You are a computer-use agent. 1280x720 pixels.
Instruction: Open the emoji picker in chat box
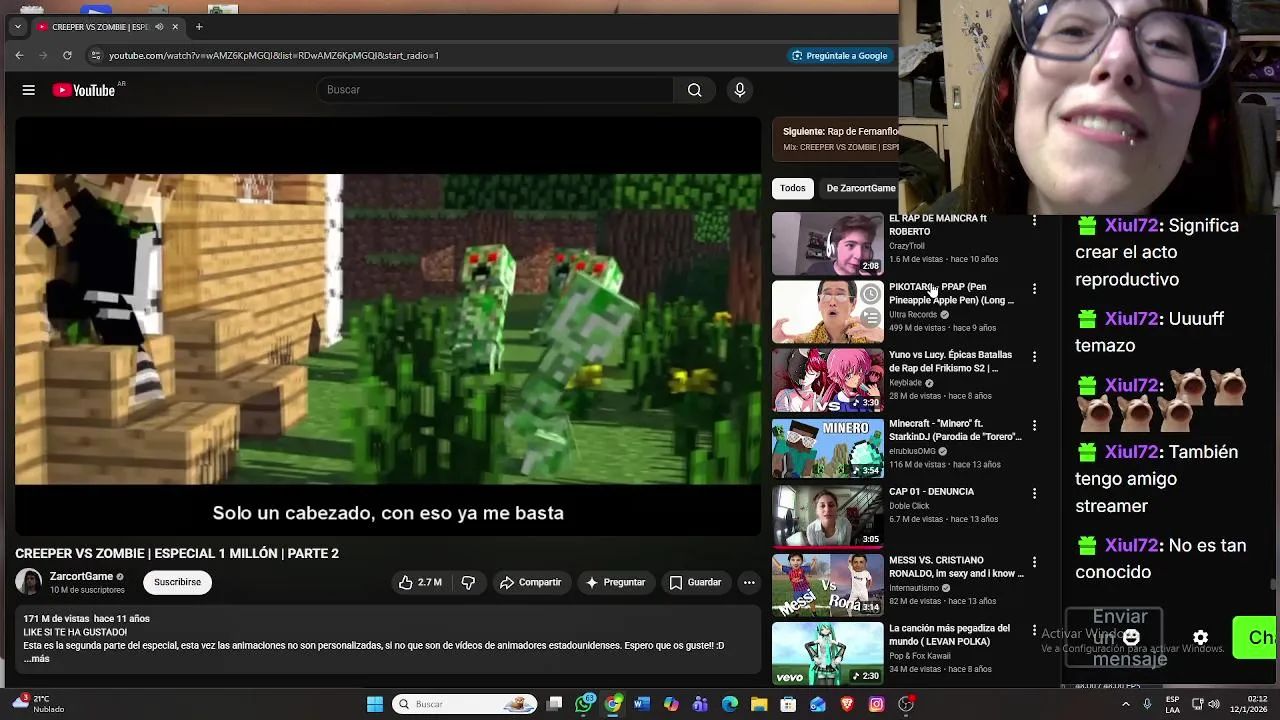tap(1131, 637)
